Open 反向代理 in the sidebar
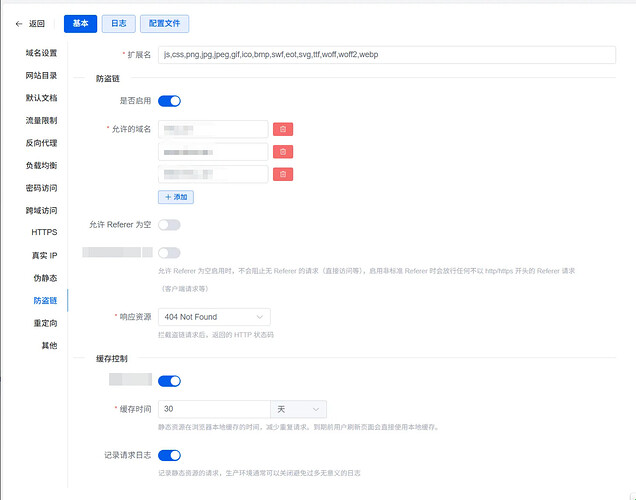 click(41, 143)
